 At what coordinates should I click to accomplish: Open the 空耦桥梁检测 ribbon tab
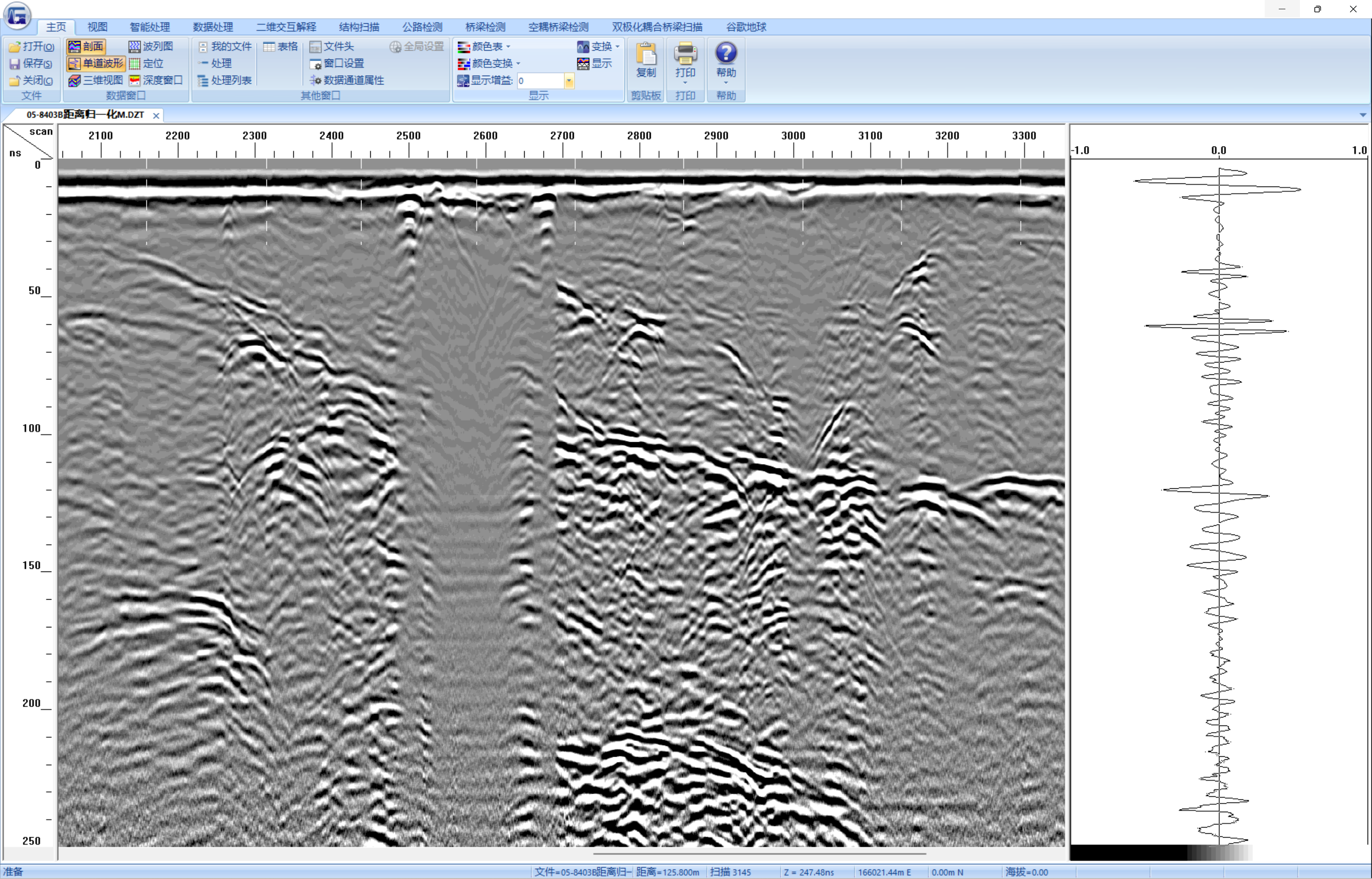558,27
